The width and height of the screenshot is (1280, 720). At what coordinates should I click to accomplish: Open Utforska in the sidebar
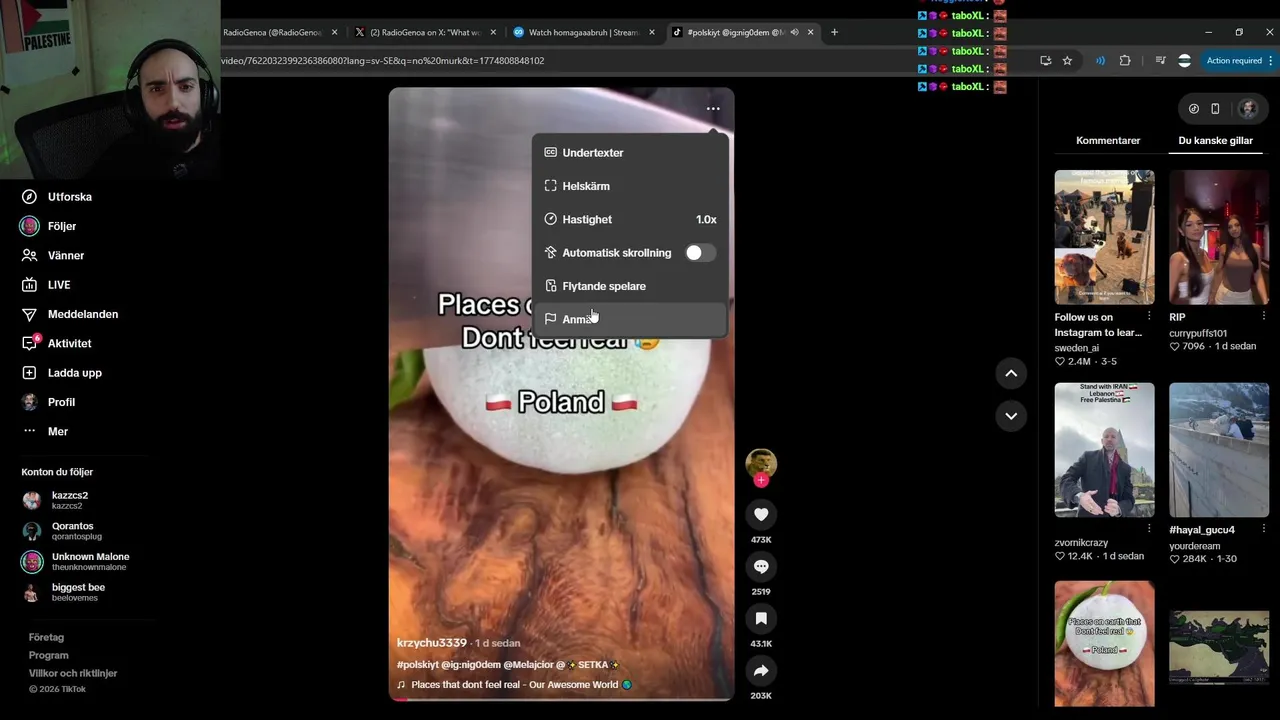click(57, 197)
